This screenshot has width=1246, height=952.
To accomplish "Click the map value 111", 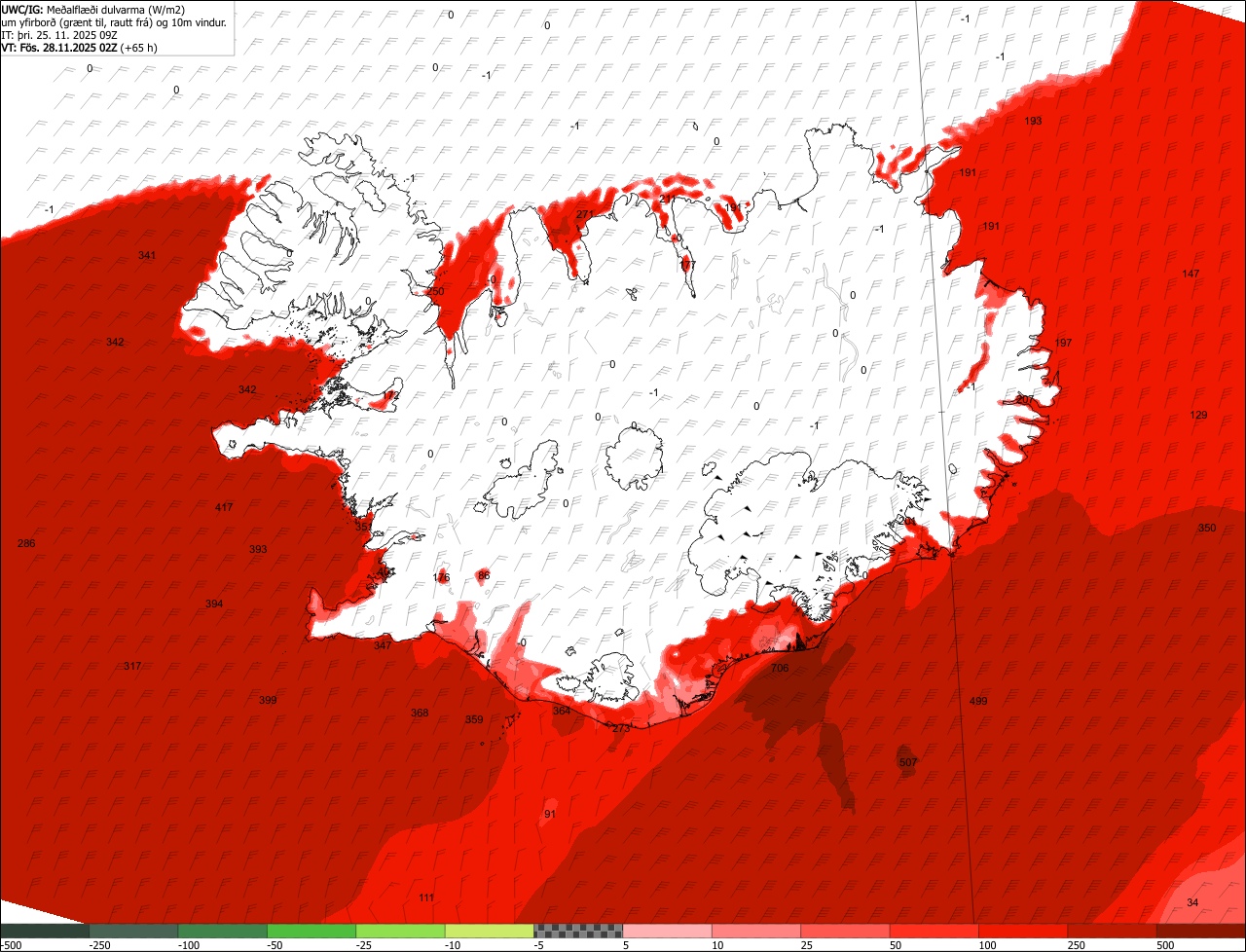I will pyautogui.click(x=426, y=897).
